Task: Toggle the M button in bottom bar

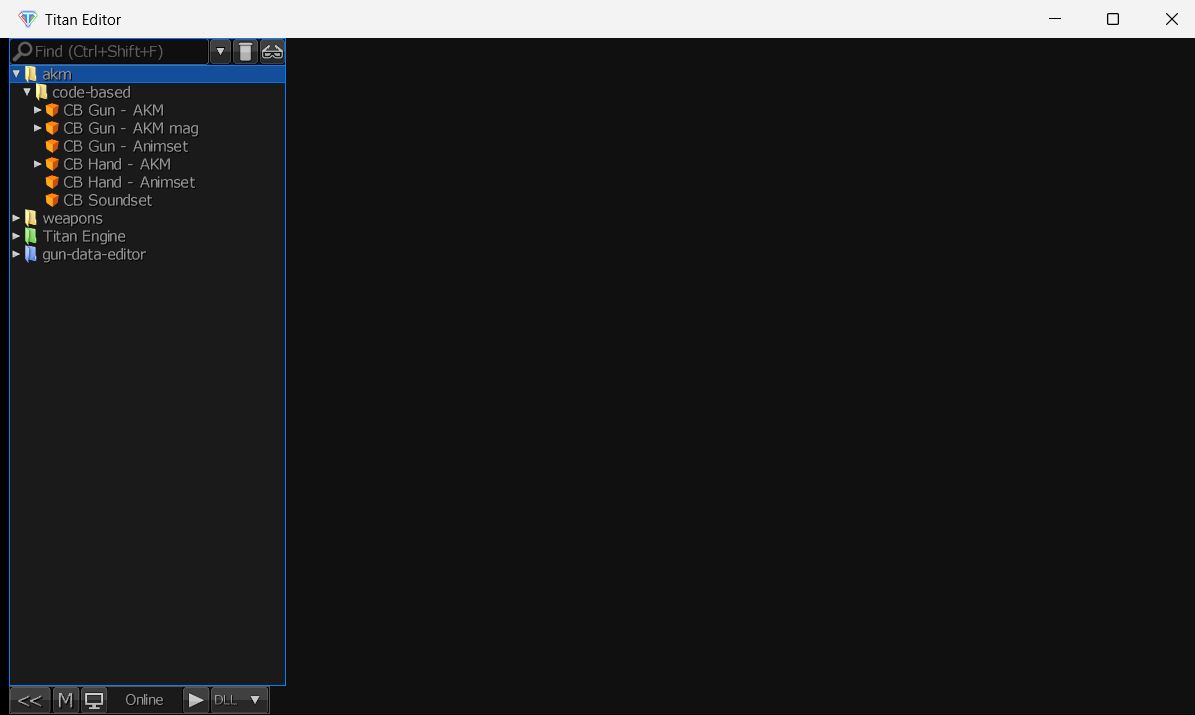Action: [66, 700]
